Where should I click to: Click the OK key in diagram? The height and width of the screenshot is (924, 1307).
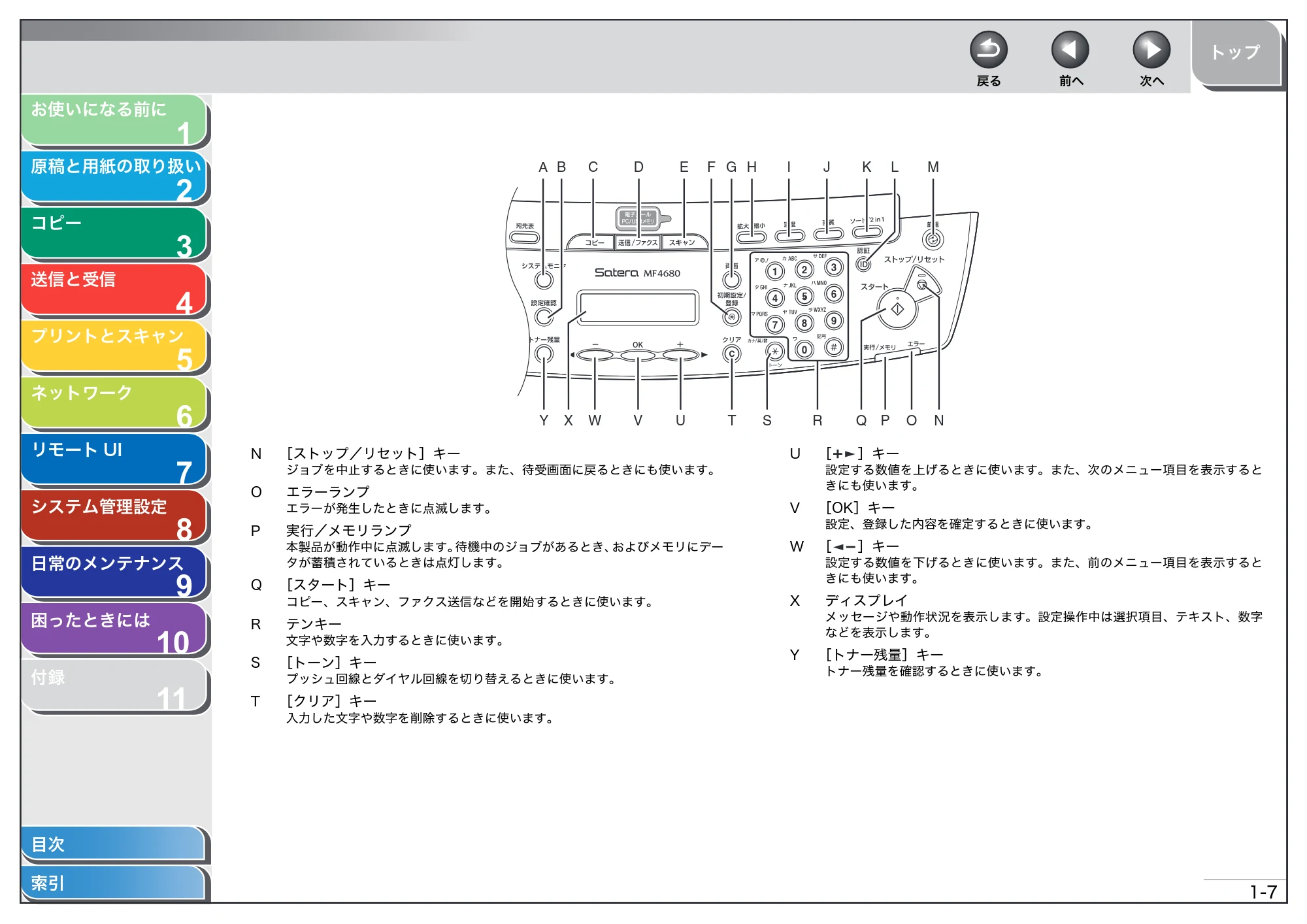pyautogui.click(x=638, y=356)
